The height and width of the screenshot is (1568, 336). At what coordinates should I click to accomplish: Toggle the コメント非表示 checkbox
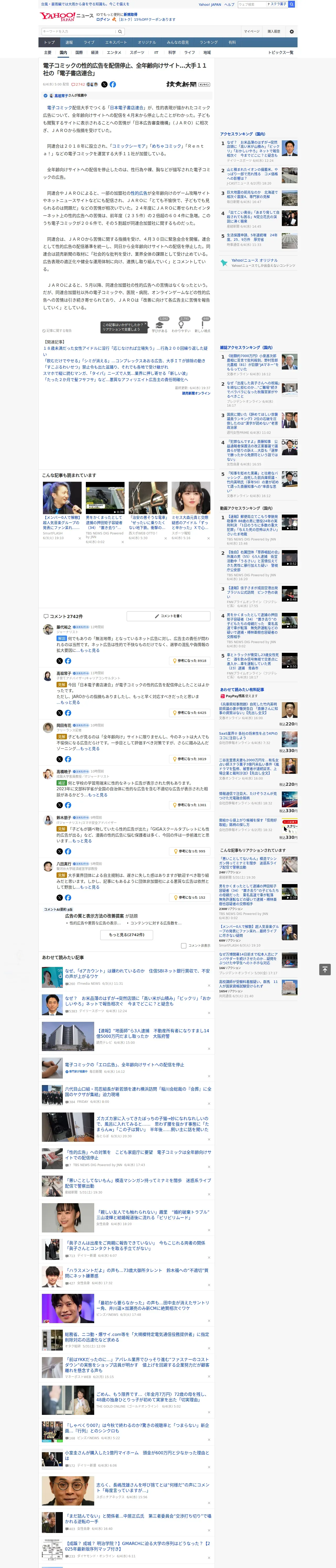(x=183, y=946)
